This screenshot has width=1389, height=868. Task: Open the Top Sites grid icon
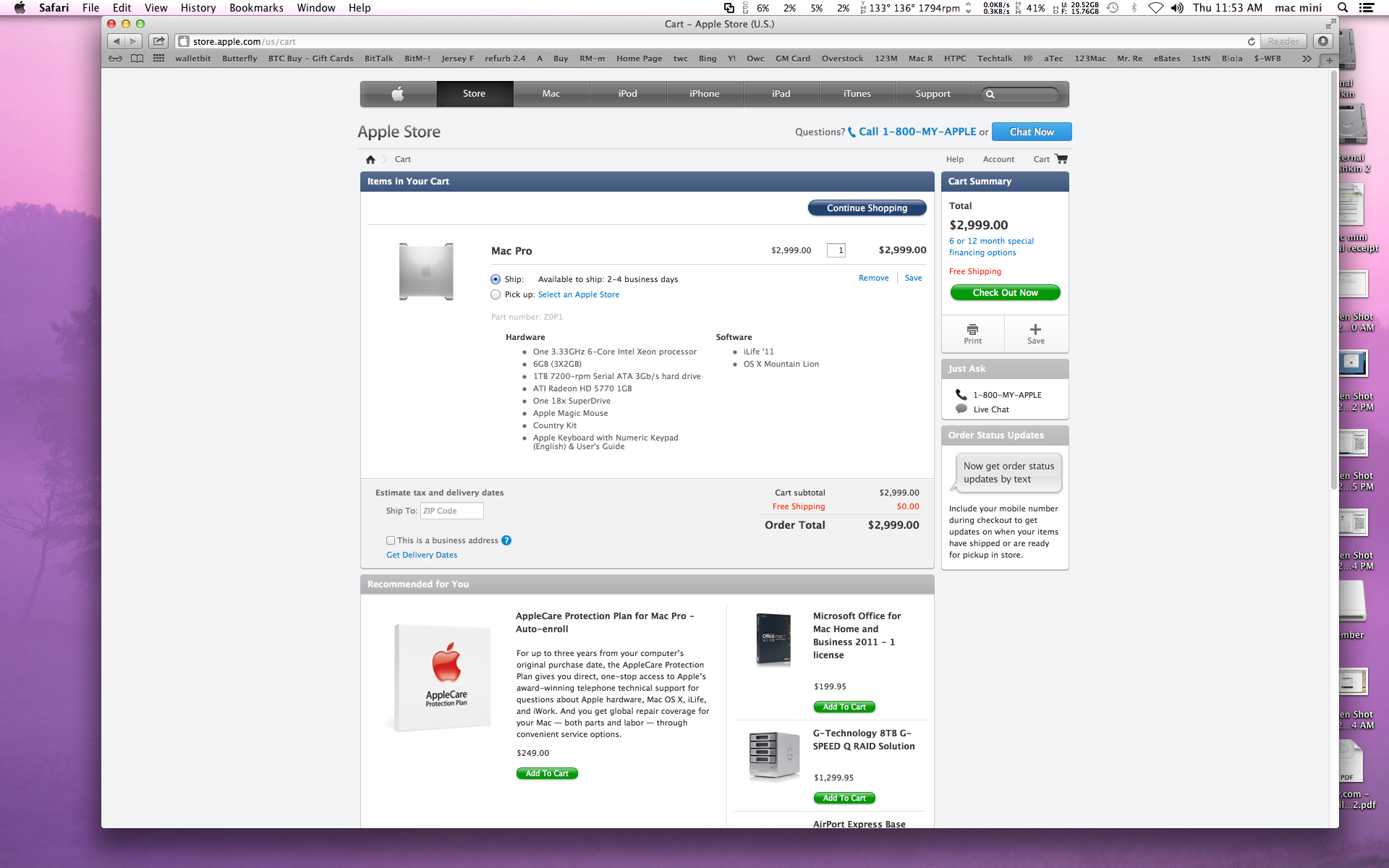point(158,59)
